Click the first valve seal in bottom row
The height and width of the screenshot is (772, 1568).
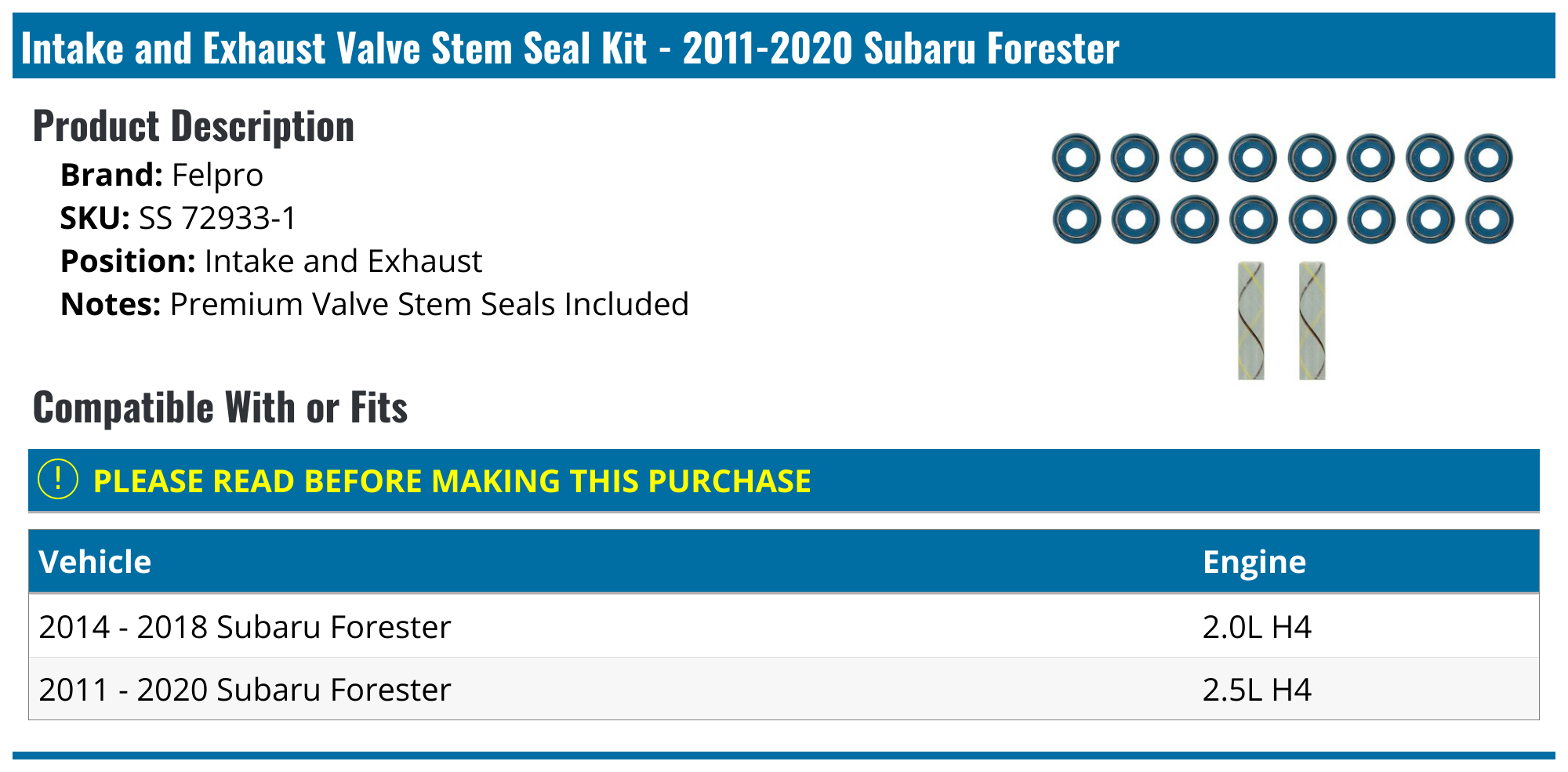1076,219
